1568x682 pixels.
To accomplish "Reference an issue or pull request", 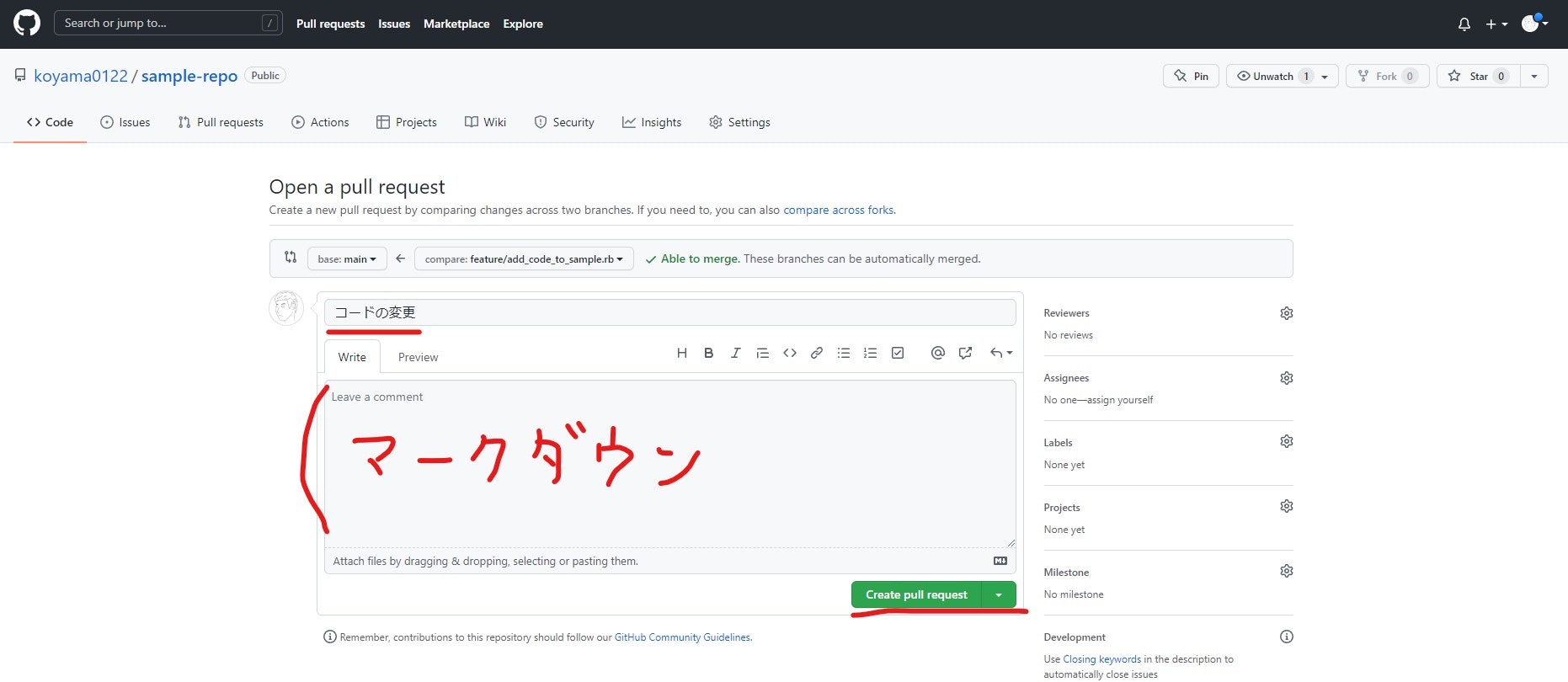I will (x=965, y=353).
